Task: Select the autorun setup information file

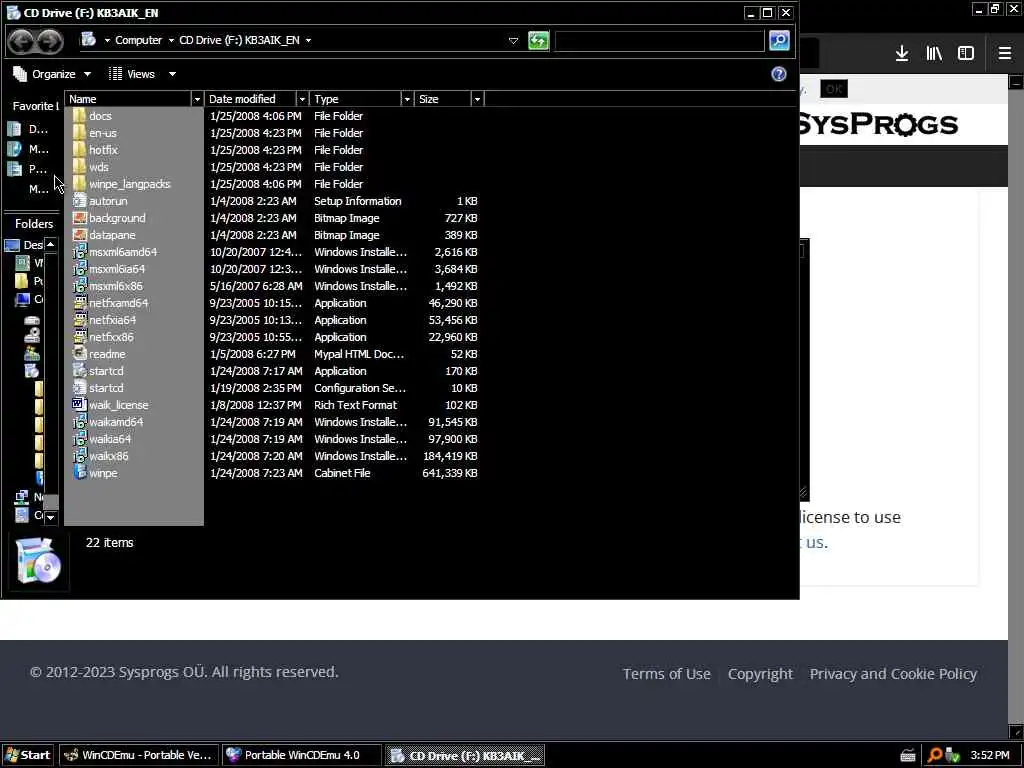Action: pos(108,201)
